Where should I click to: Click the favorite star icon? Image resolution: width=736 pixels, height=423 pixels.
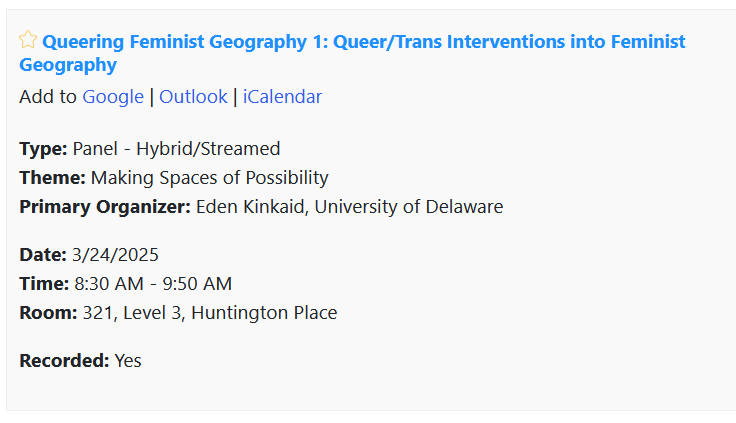[28, 40]
